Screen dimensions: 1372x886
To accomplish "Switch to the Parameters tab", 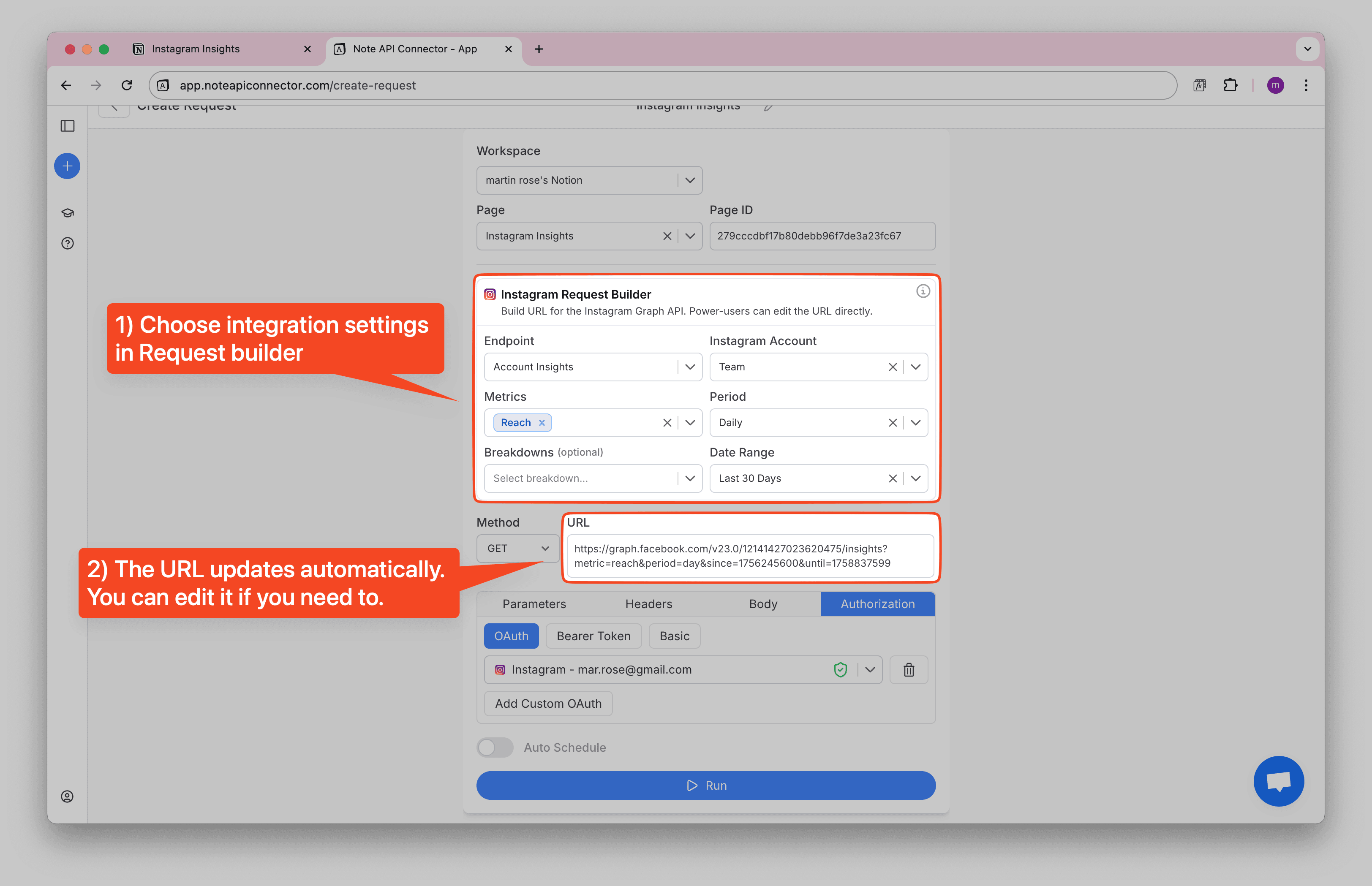I will 534,604.
